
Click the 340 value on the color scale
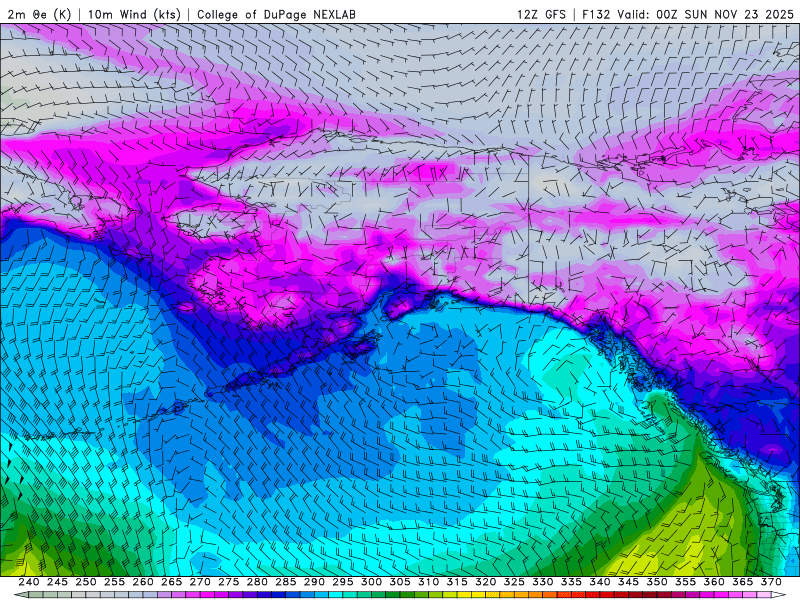point(600,582)
